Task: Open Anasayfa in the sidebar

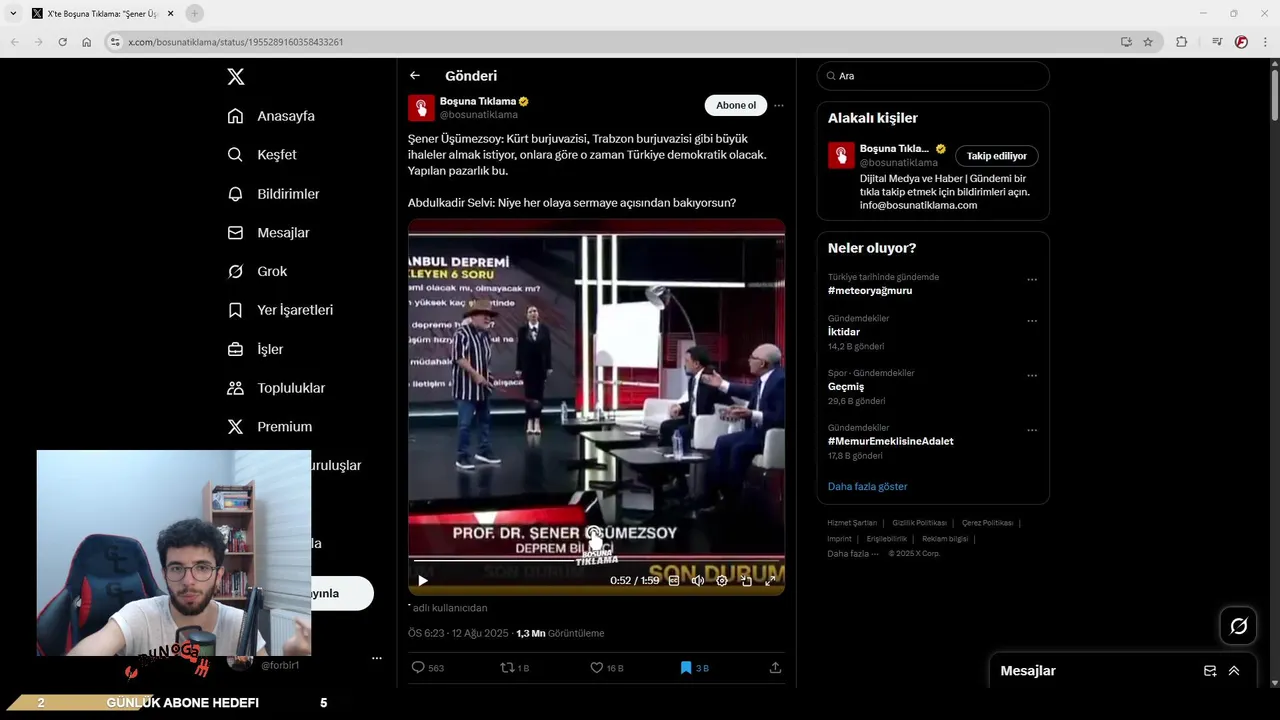Action: 271,116
